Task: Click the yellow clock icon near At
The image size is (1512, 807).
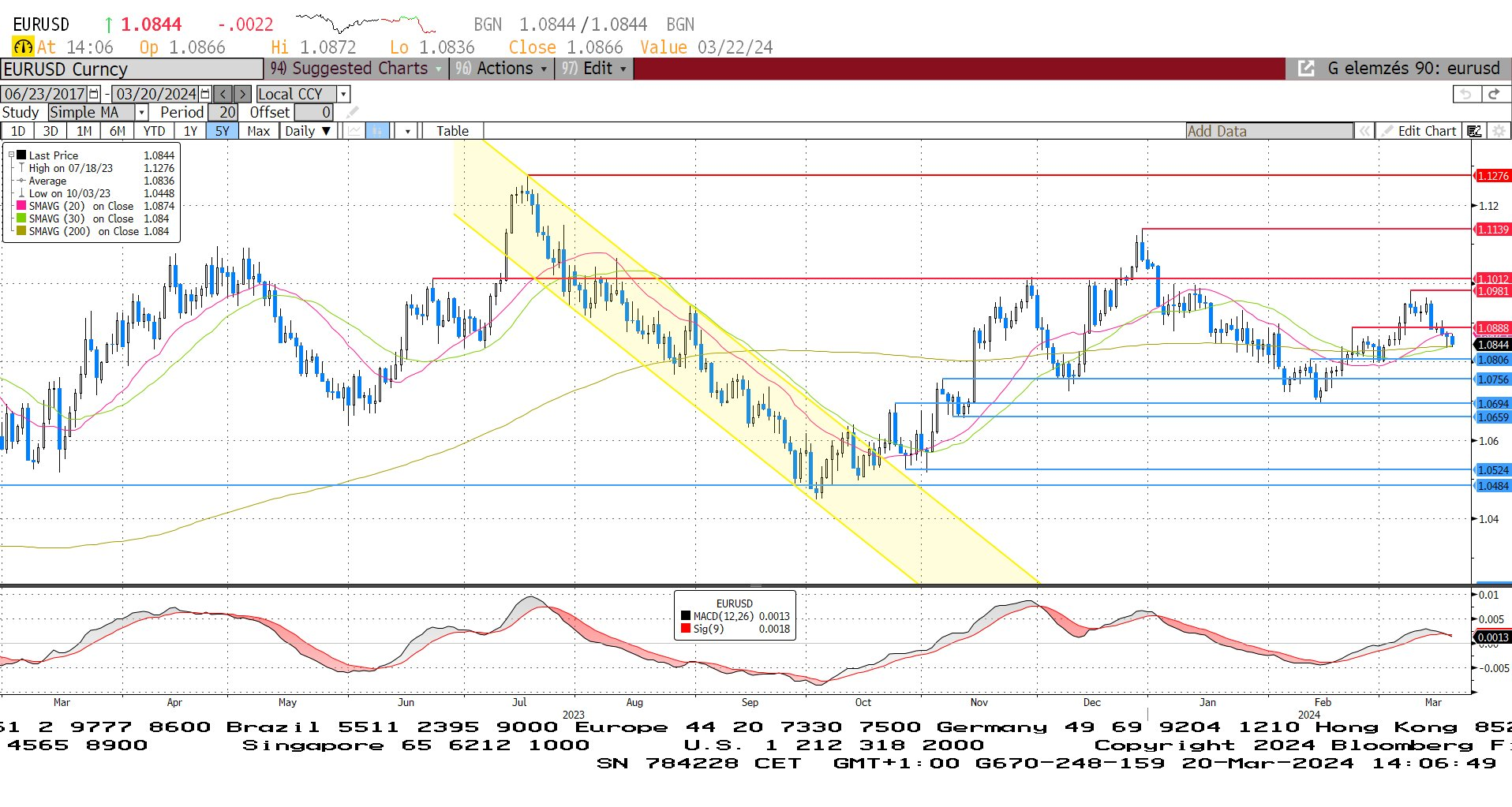Action: tap(23, 47)
